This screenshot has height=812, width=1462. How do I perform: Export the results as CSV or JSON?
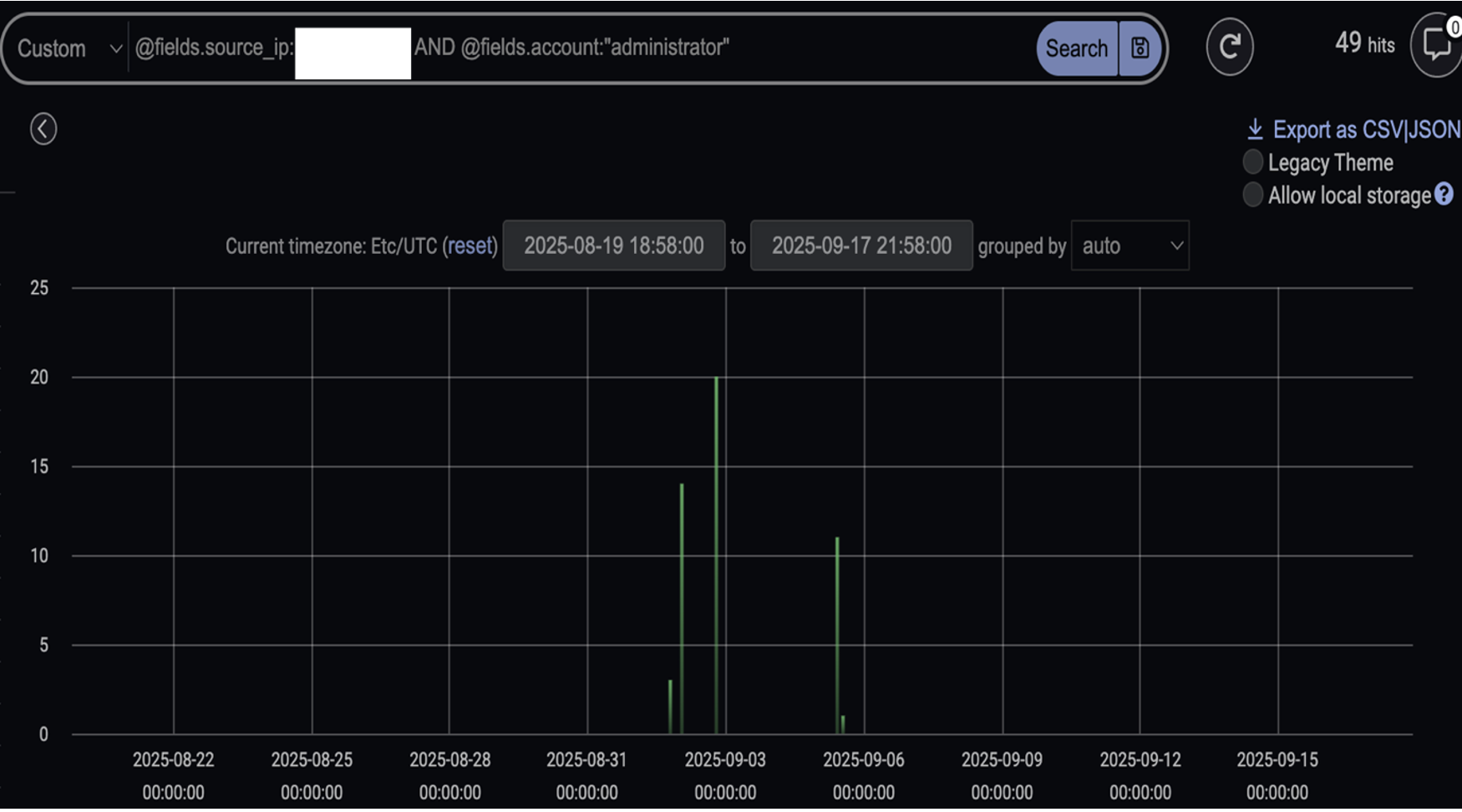coord(1362,129)
